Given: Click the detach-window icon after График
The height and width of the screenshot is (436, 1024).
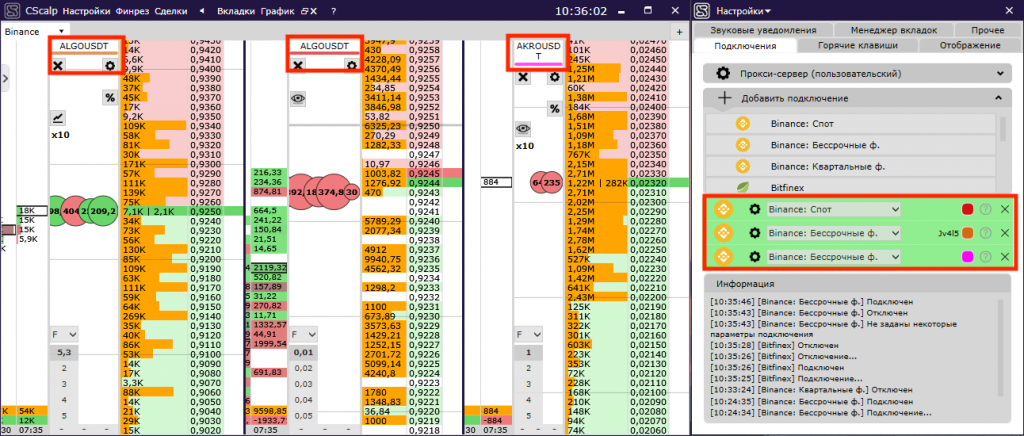Looking at the screenshot, I should tap(303, 11).
